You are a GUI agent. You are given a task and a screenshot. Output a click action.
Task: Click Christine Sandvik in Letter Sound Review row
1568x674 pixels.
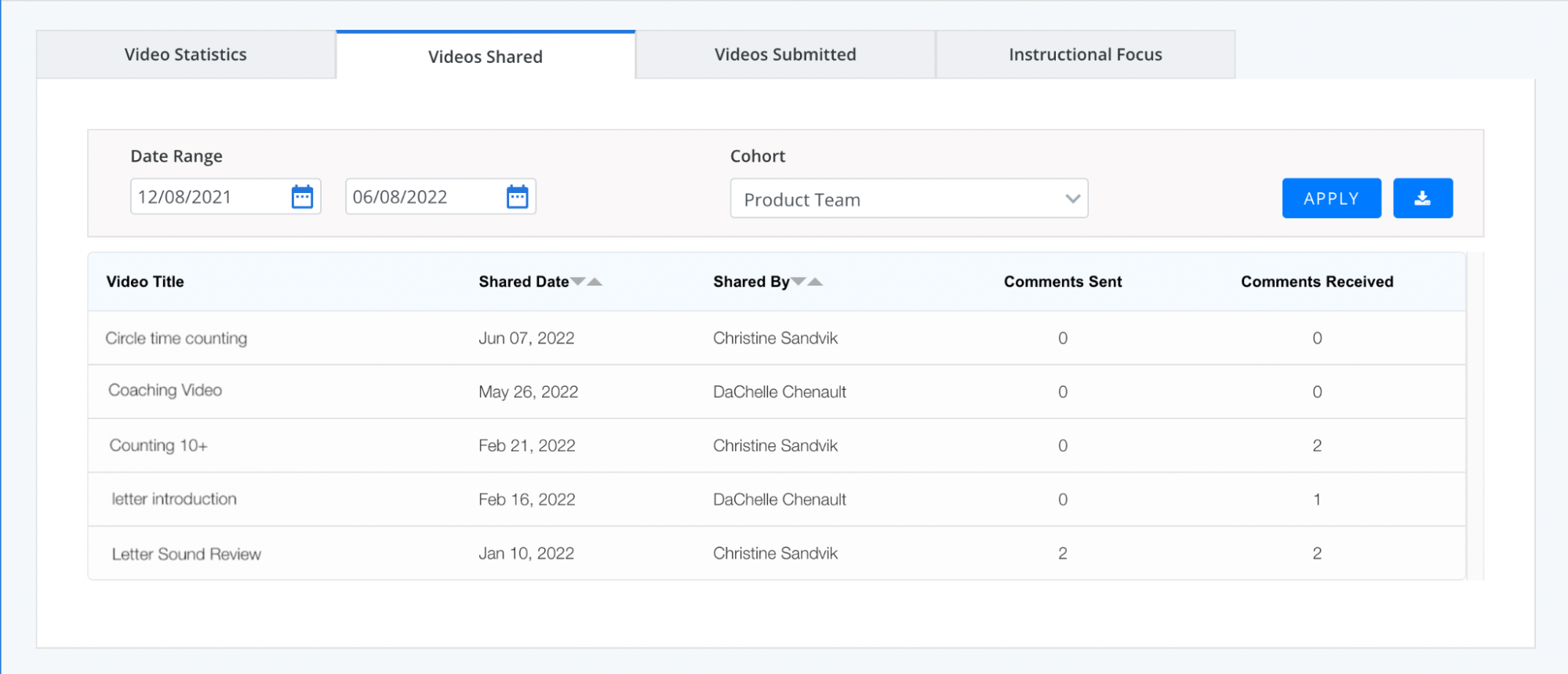[x=775, y=553]
